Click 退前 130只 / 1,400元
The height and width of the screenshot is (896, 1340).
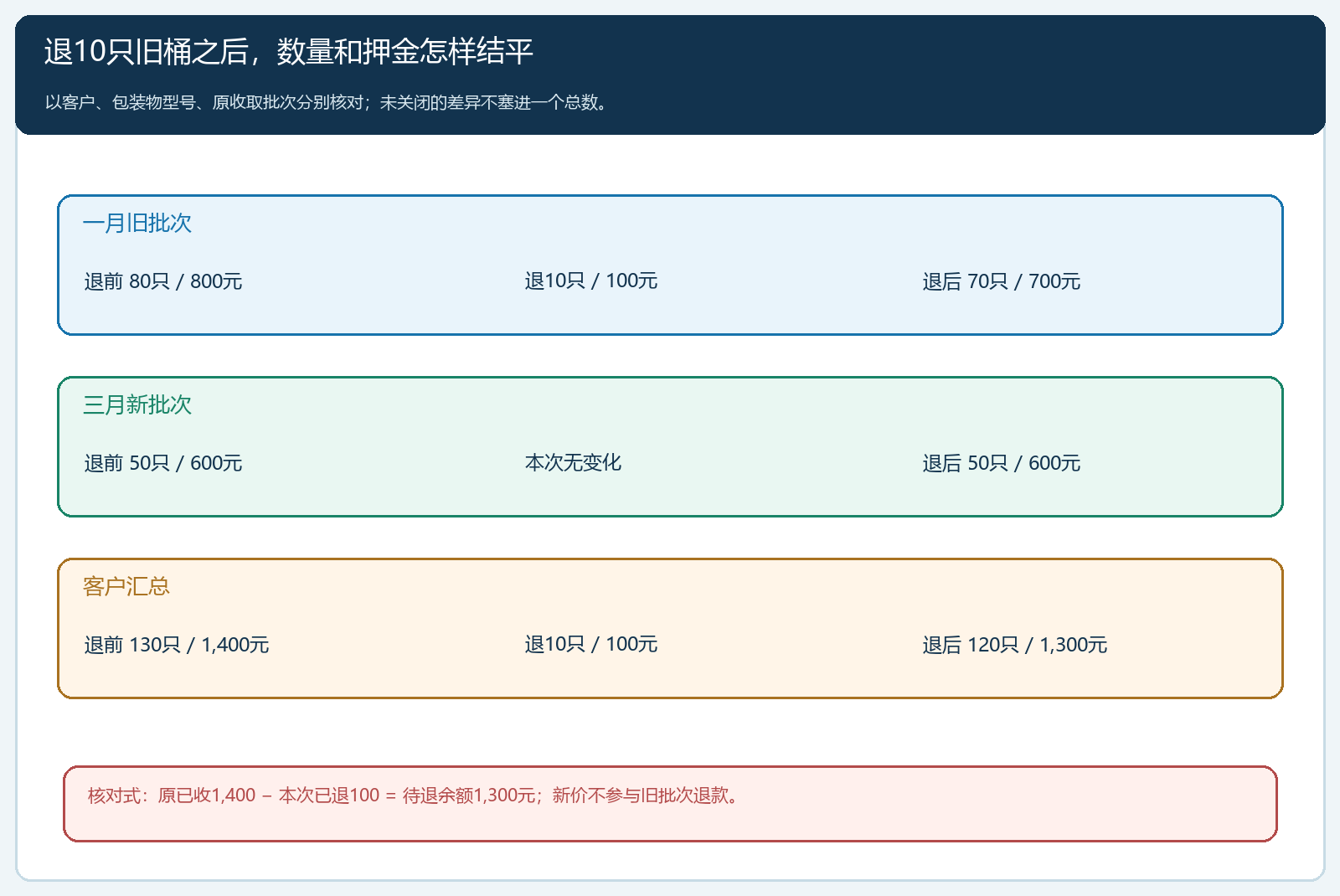(177, 645)
